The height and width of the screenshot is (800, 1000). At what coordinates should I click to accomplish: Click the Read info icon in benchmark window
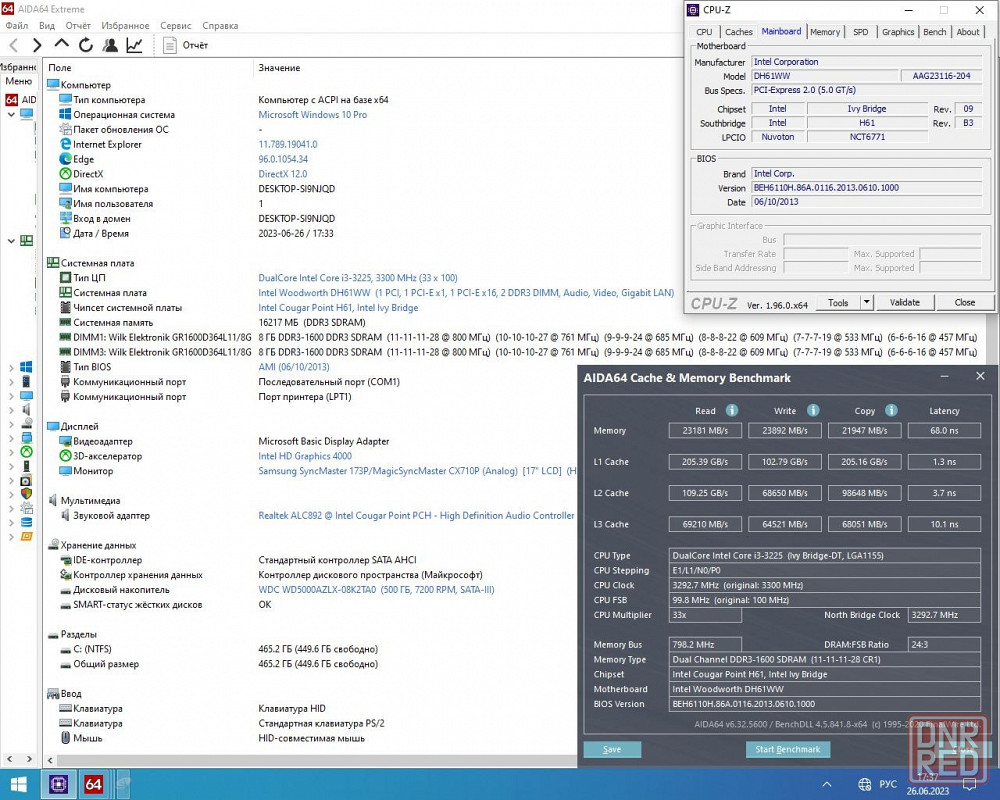pyautogui.click(x=732, y=410)
